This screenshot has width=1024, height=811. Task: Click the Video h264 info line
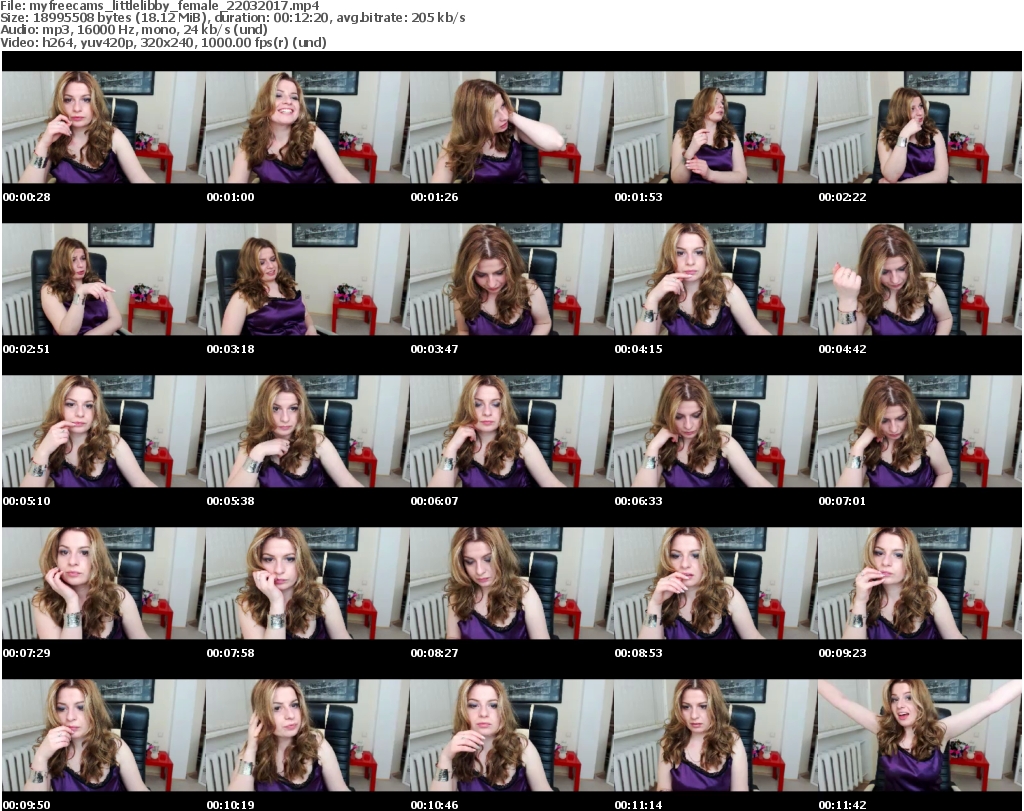coord(163,42)
